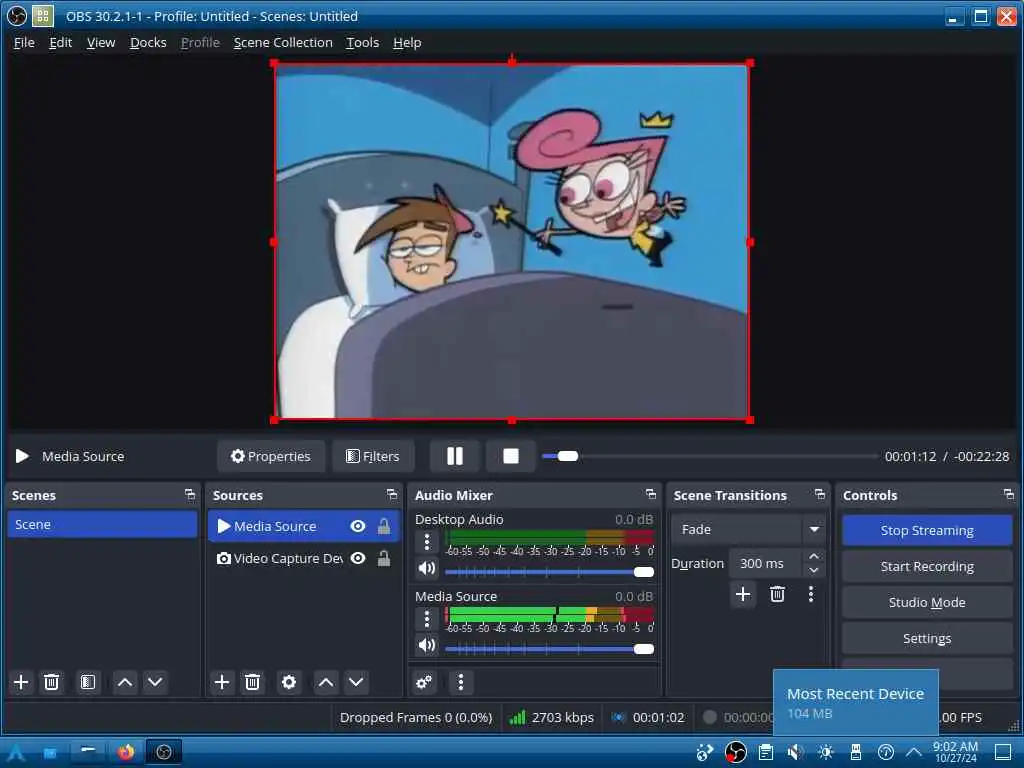Add a new source with plus icon

point(222,682)
